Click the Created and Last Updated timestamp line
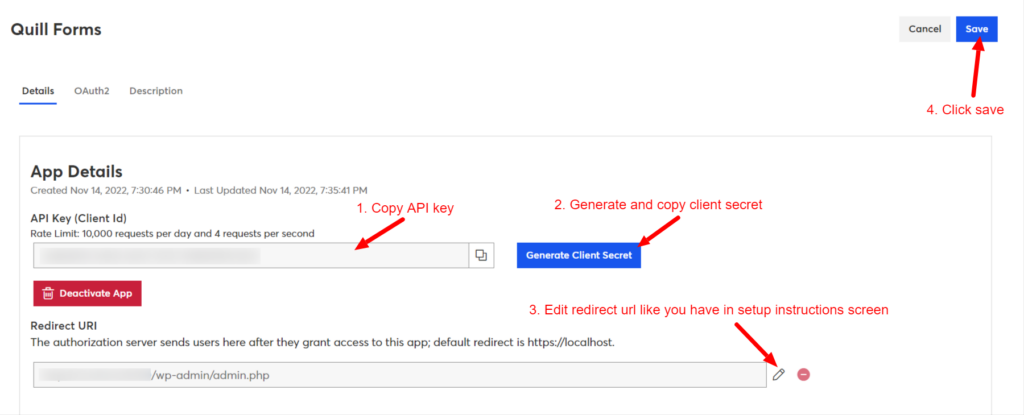 pos(199,190)
